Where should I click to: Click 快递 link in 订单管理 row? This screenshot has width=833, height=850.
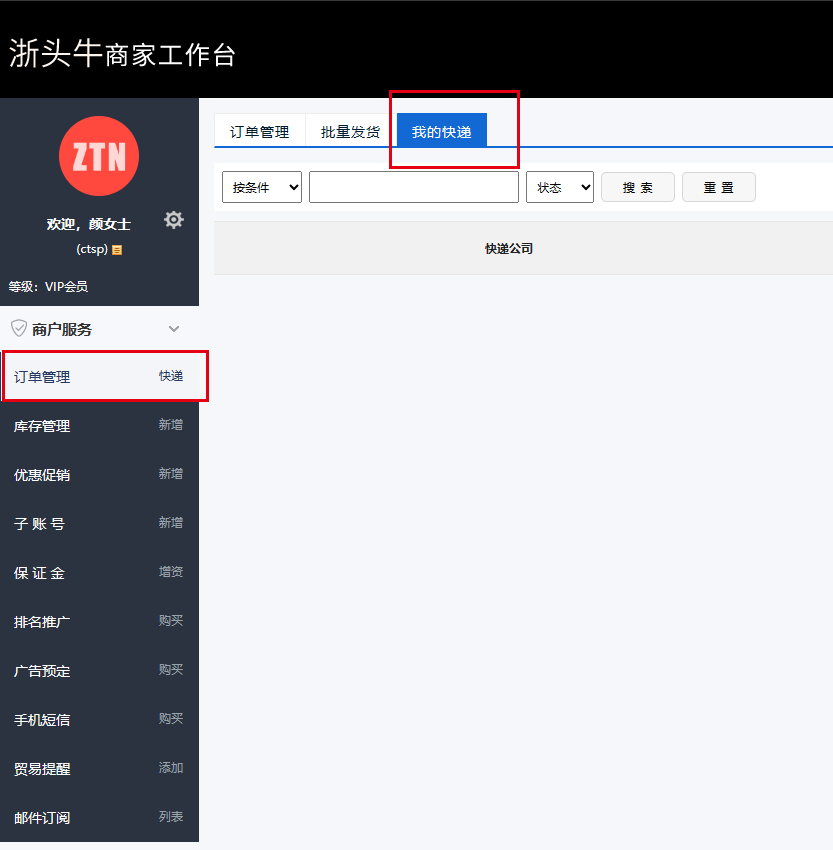tap(171, 376)
